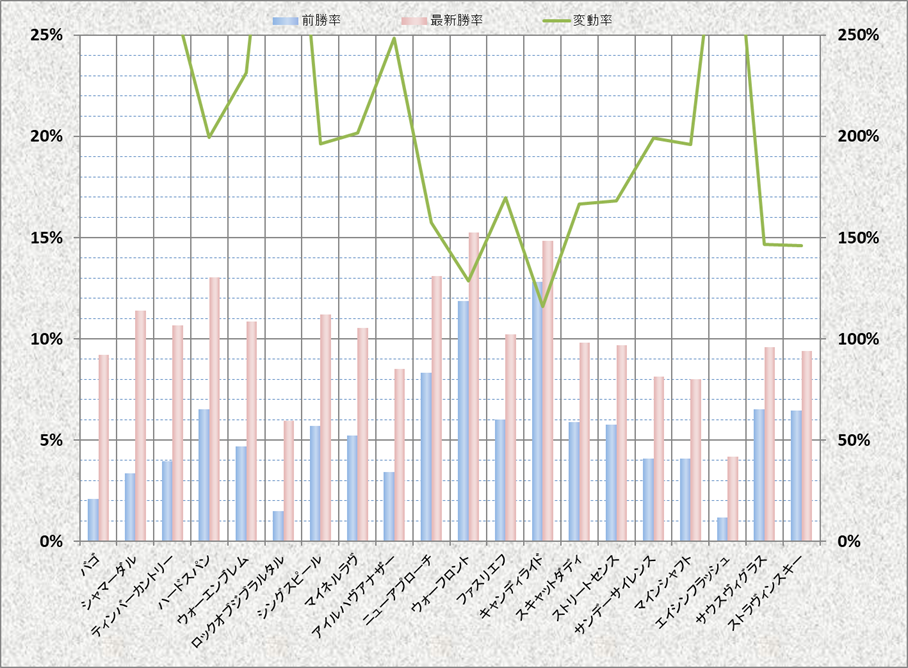Click the 25% label on left axis
Screen dimensions: 908x668
pyautogui.click(x=47, y=34)
